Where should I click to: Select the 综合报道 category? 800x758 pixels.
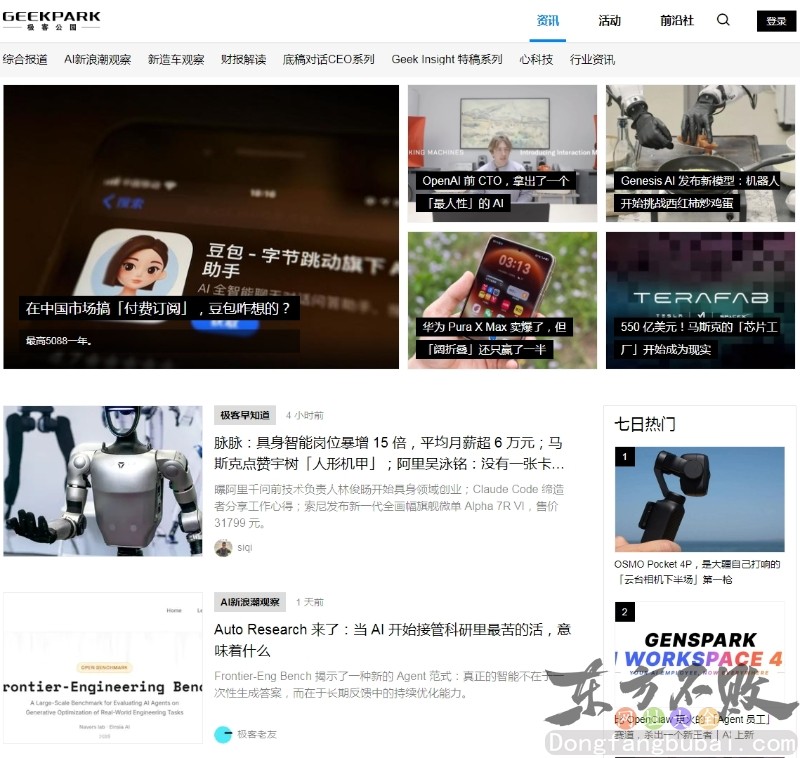25,59
